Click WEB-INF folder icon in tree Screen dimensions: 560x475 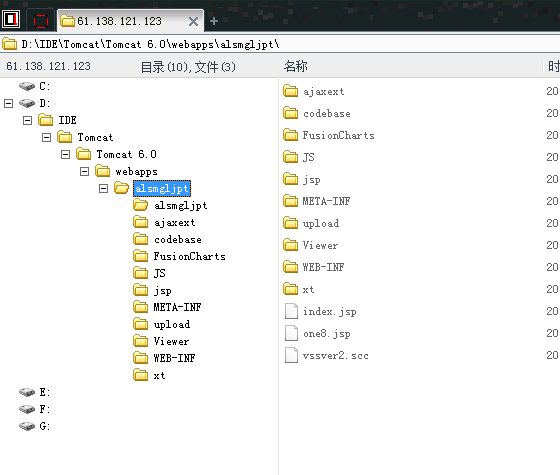pyautogui.click(x=141, y=358)
